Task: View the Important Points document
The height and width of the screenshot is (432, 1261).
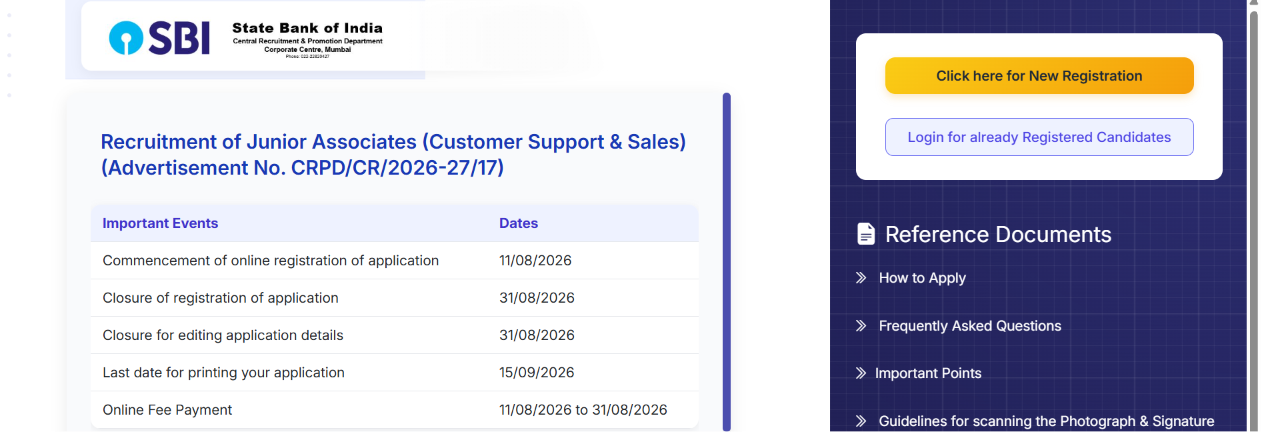Action: pos(928,373)
